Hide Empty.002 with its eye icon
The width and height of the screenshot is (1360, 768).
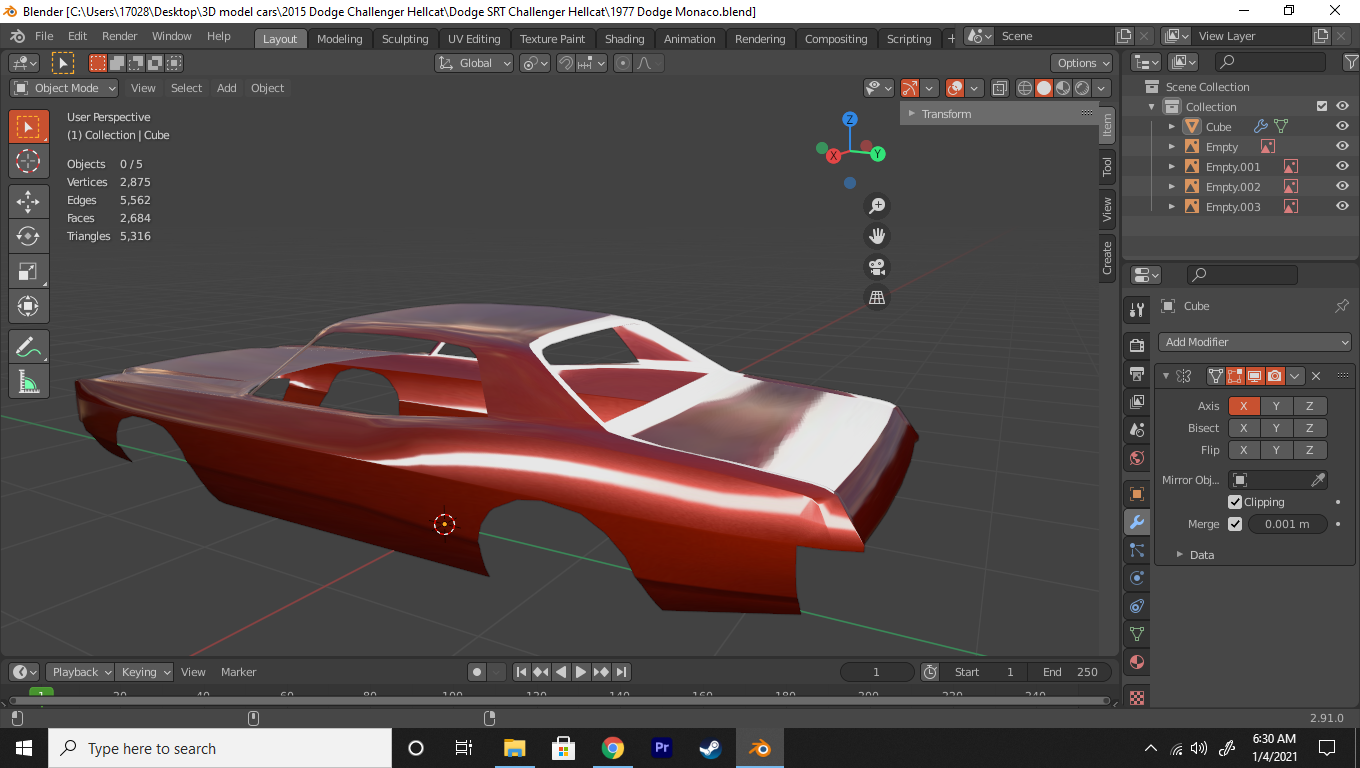[x=1342, y=187]
